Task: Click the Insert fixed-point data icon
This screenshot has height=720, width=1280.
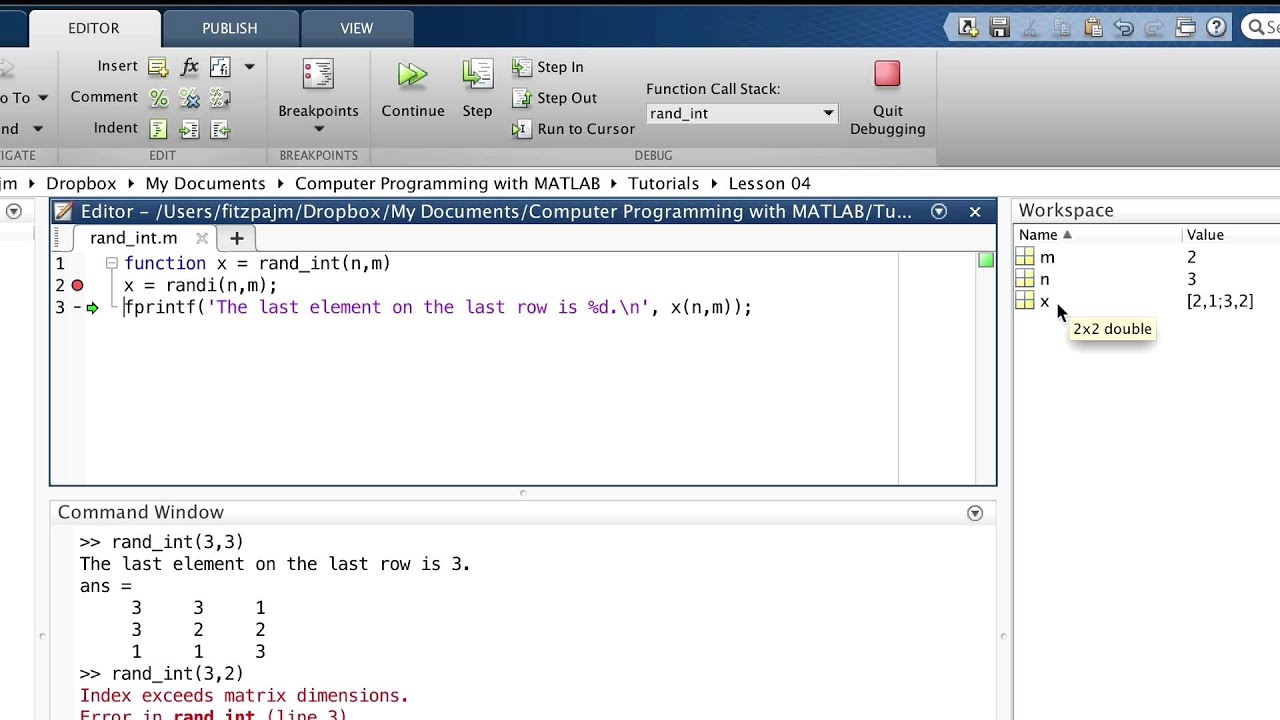Action: pos(220,67)
